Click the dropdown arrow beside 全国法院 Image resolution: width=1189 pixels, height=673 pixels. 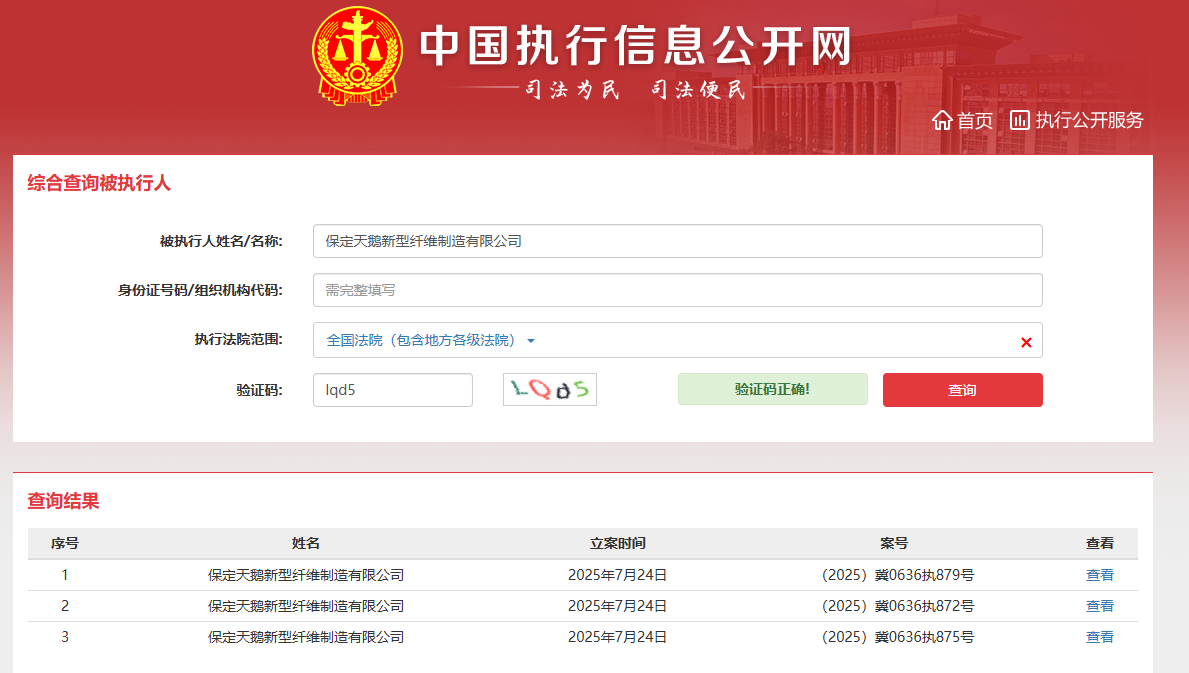(531, 341)
